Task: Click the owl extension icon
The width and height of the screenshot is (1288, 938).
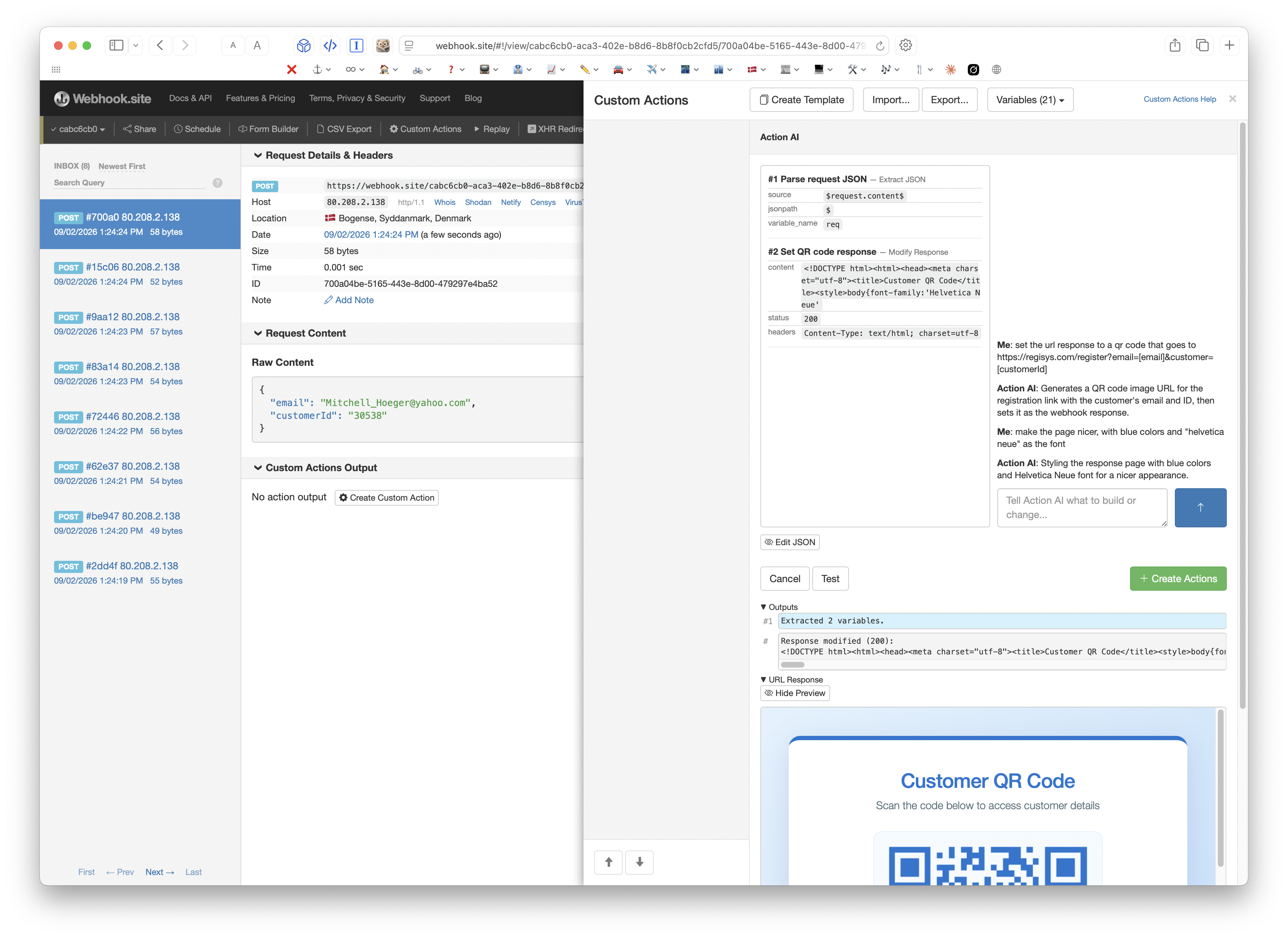Action: (383, 46)
